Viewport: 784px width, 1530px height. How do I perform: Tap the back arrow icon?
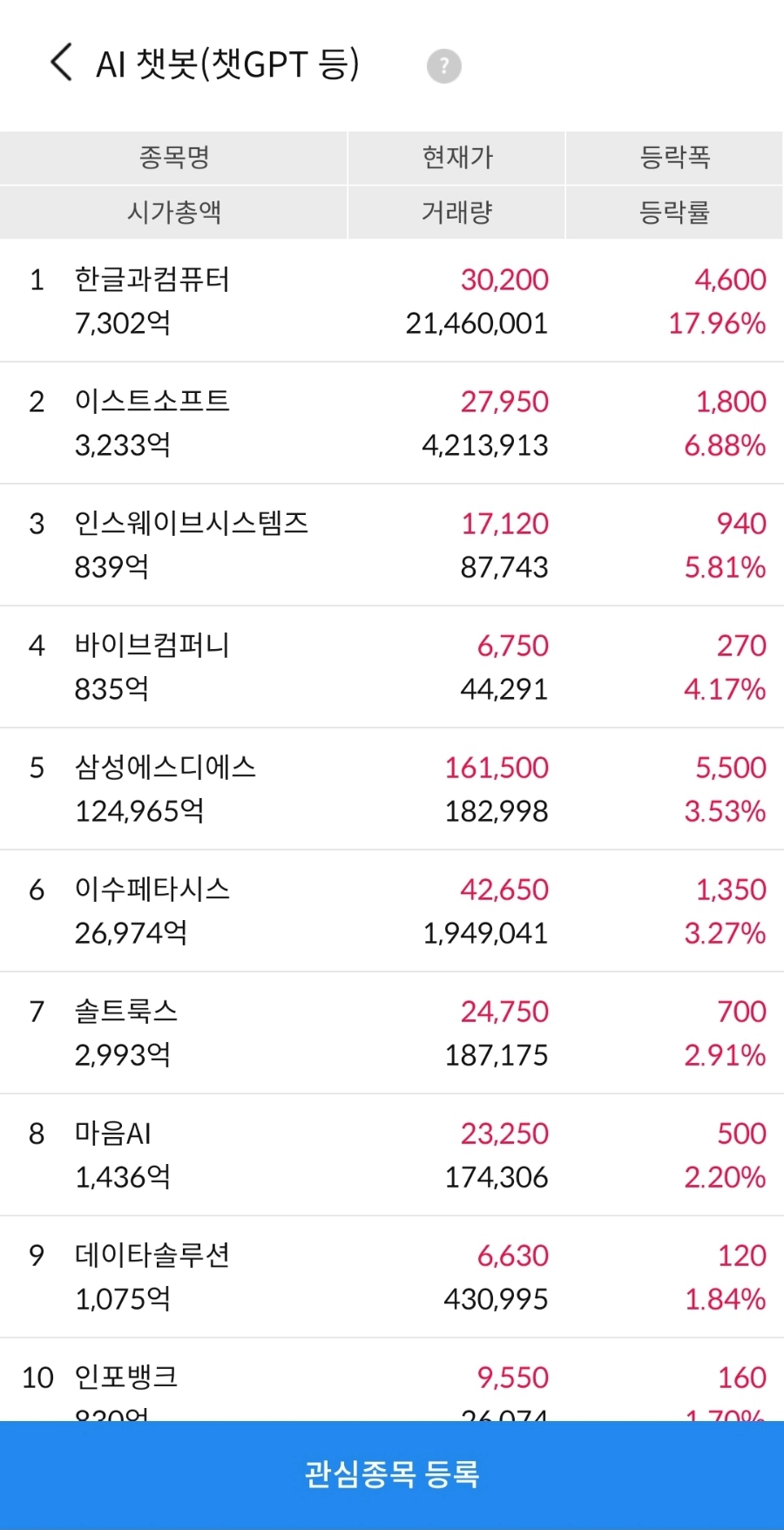coord(61,63)
